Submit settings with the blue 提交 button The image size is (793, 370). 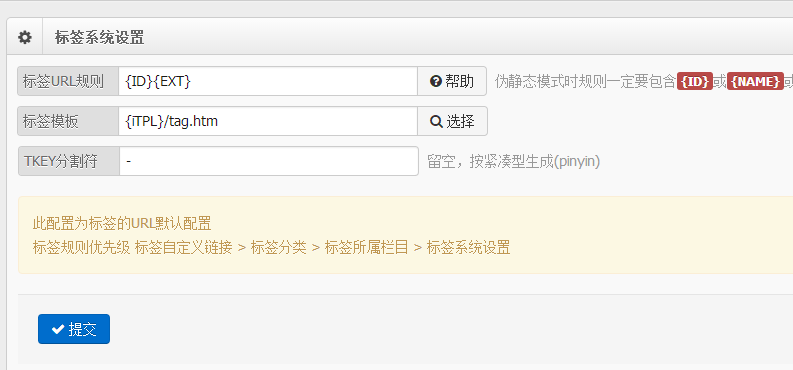coord(74,329)
